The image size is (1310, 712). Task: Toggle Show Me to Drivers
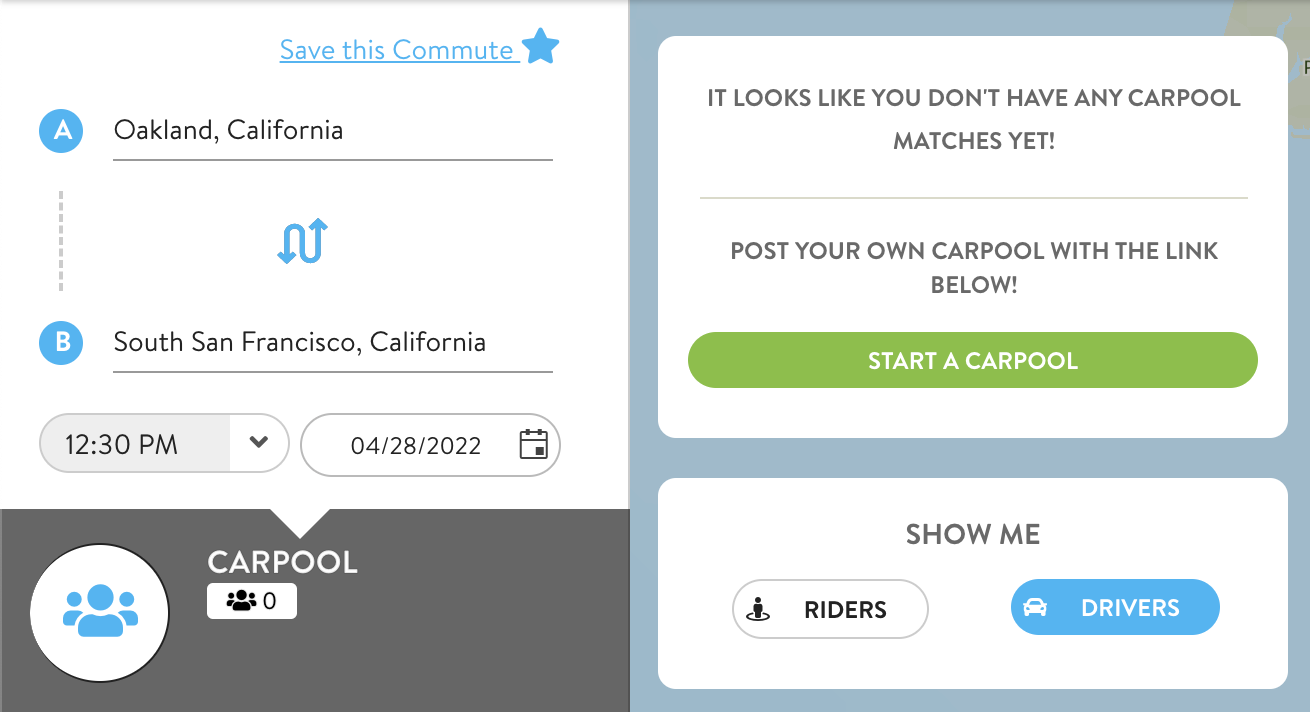(1115, 607)
